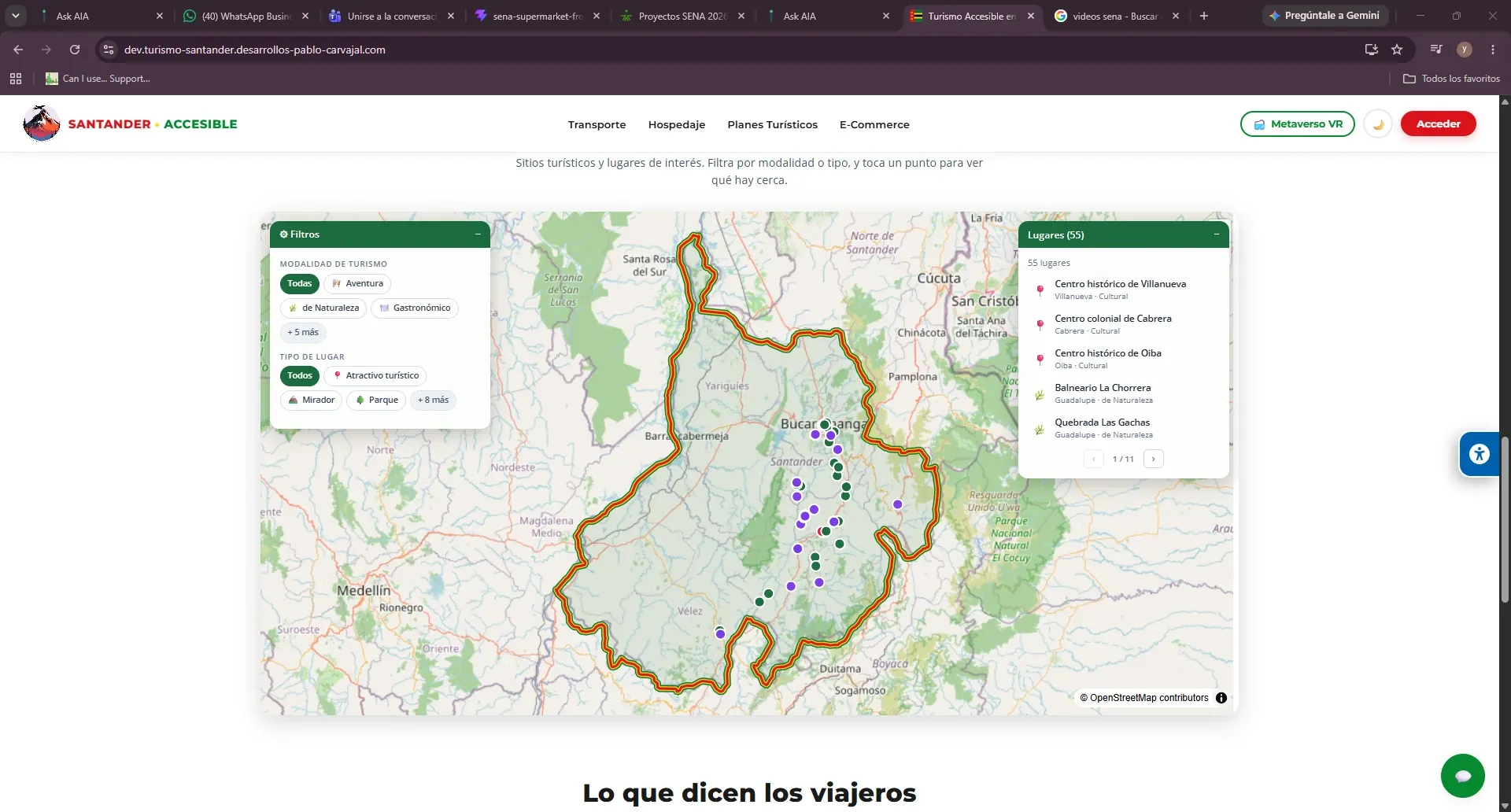
Task: Open the Chrome profile avatar
Action: pos(1465,50)
